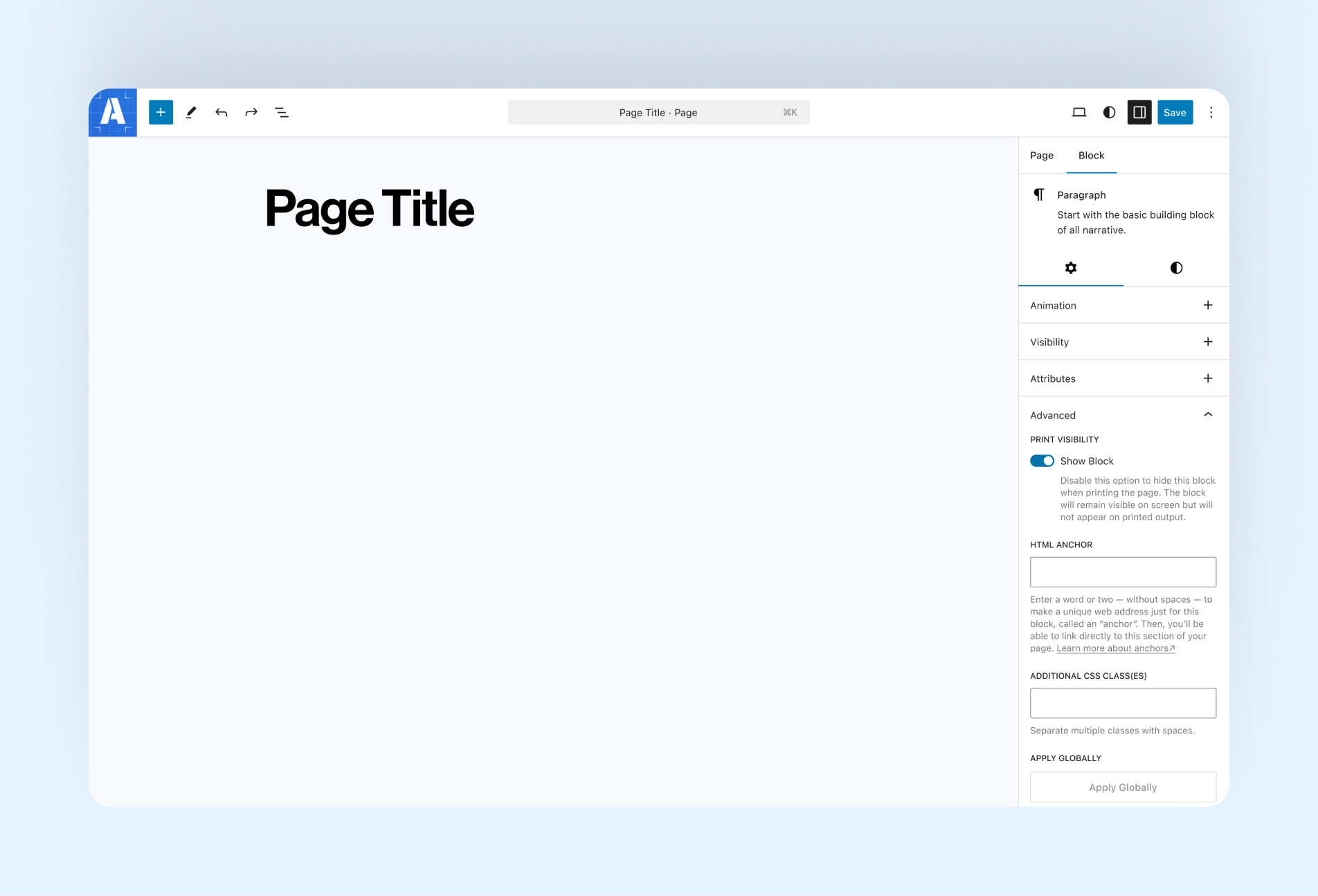Screen dimensions: 1318x896
Task: Open Learn more about anchors
Action: 1114,648
